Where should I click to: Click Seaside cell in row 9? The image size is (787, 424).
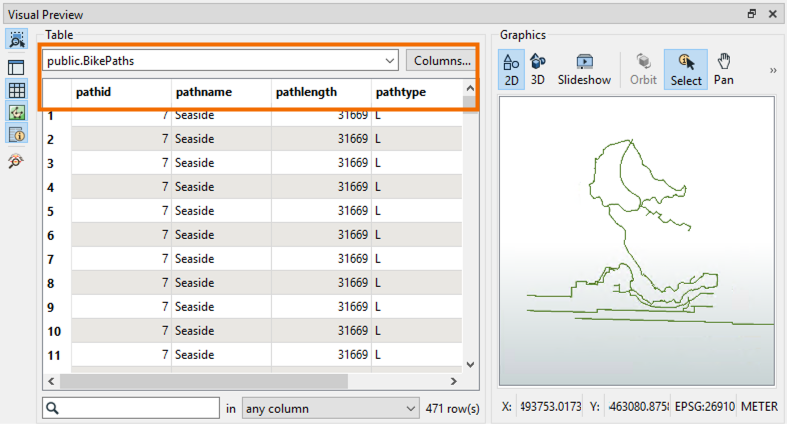(x=221, y=307)
